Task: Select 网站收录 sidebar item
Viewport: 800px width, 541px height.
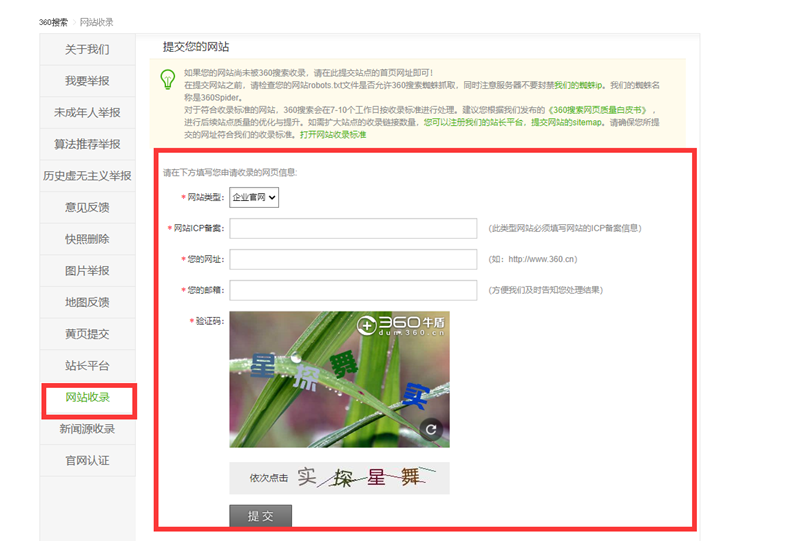Action: (x=87, y=398)
